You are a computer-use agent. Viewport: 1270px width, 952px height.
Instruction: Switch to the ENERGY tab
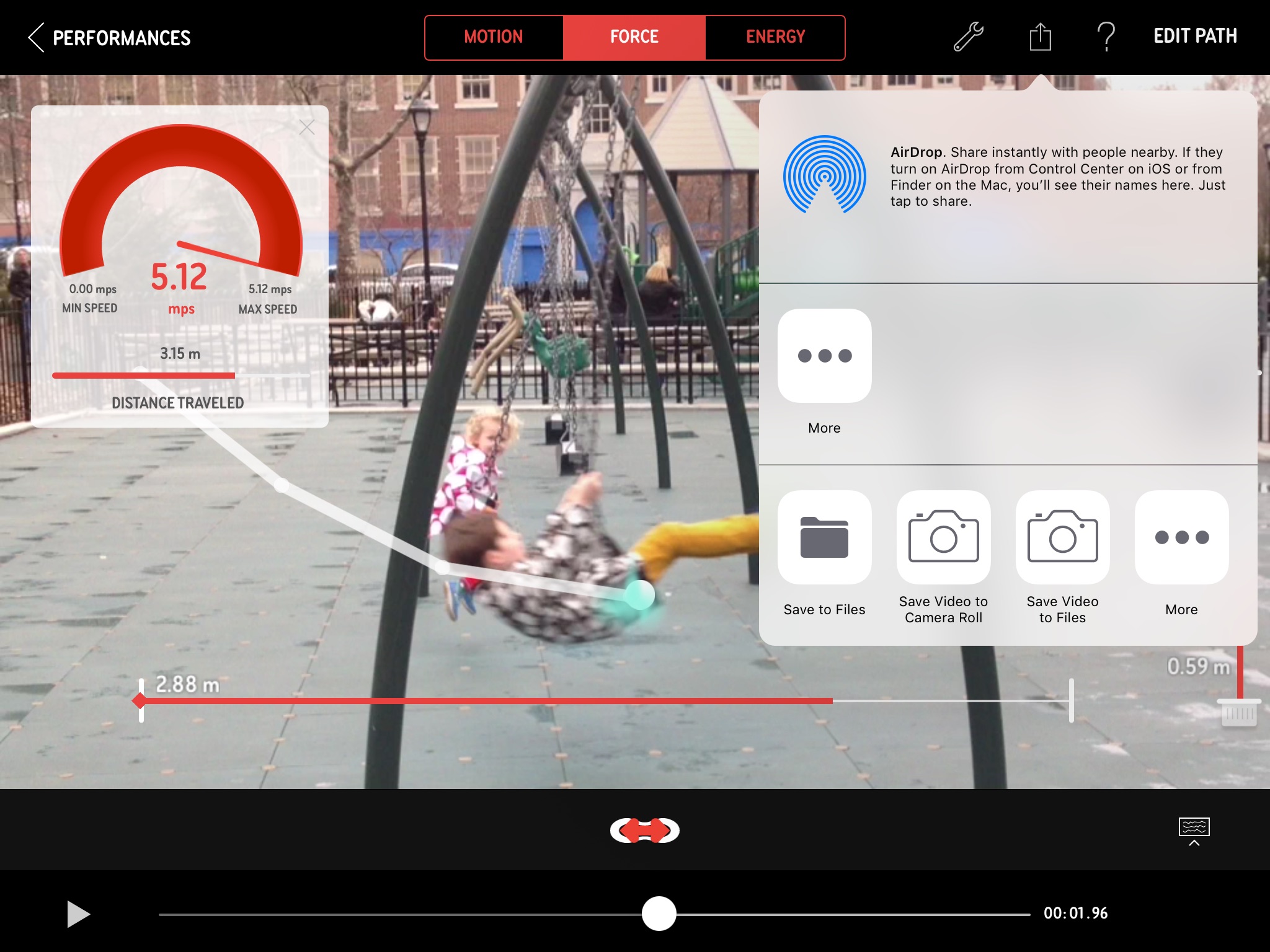click(775, 37)
